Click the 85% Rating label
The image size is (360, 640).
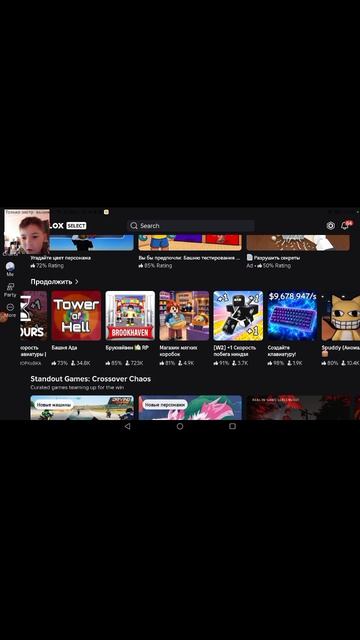pyautogui.click(x=155, y=266)
